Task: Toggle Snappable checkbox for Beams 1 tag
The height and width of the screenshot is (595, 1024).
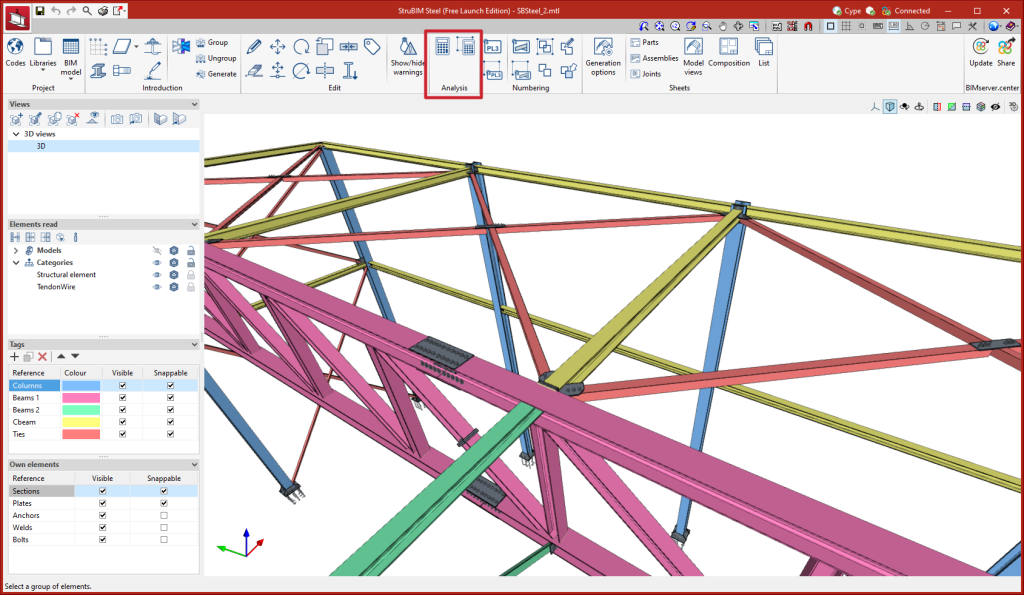Action: (x=170, y=398)
